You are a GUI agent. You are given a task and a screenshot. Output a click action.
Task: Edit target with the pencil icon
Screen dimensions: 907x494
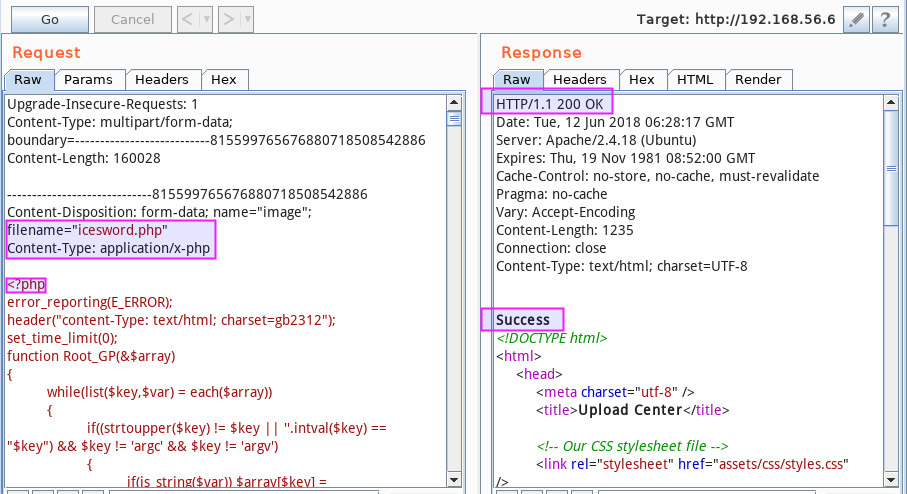(857, 20)
